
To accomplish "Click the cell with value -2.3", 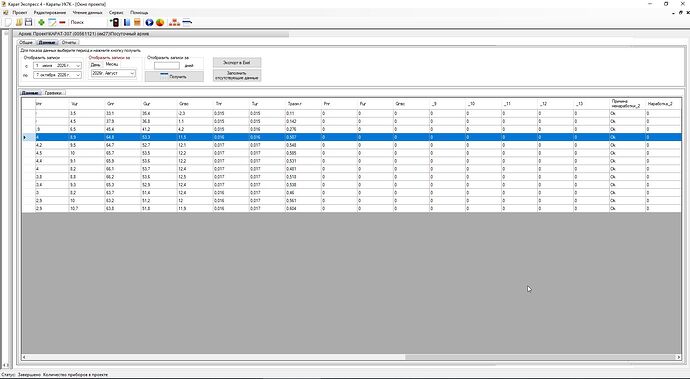I will click(x=195, y=114).
